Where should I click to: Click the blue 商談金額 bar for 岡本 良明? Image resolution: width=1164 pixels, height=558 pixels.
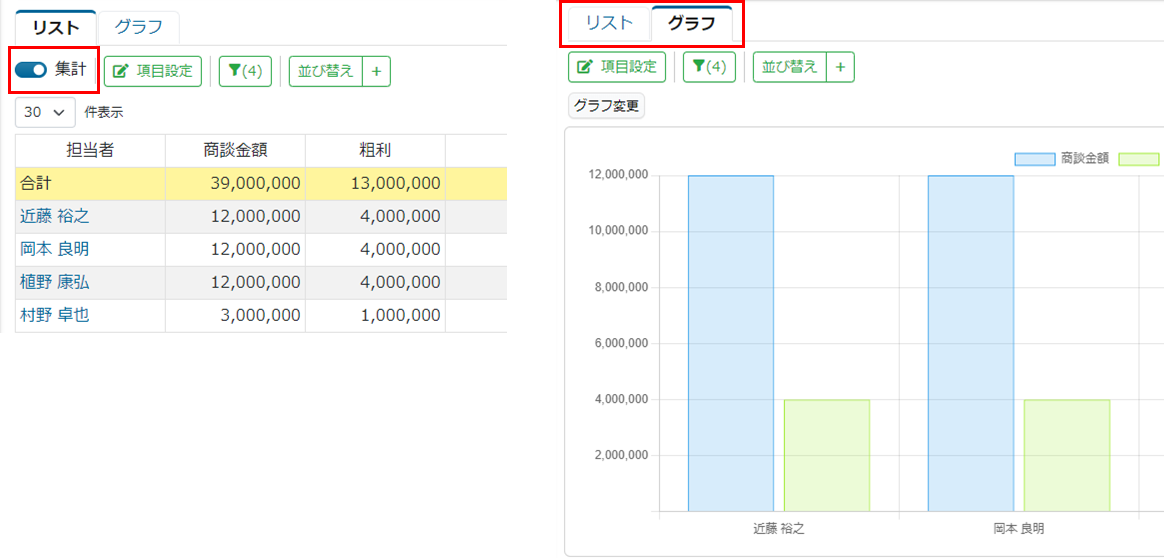pos(971,344)
